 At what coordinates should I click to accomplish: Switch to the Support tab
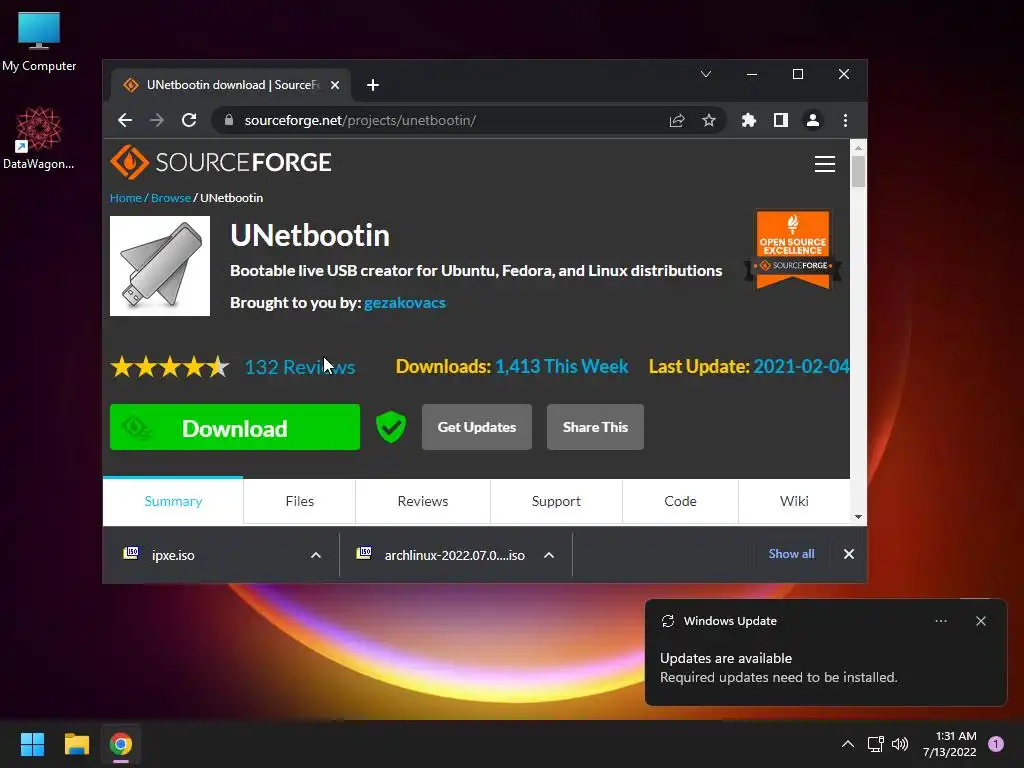click(556, 501)
